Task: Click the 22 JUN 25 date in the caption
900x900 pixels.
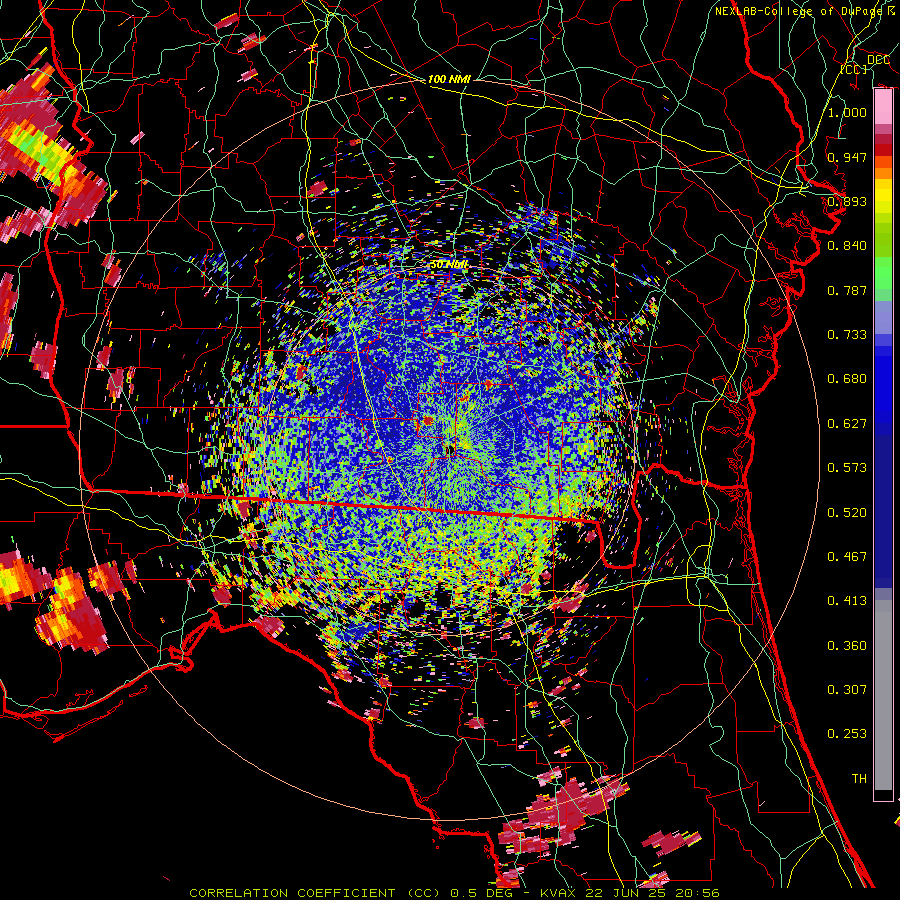Action: point(626,893)
